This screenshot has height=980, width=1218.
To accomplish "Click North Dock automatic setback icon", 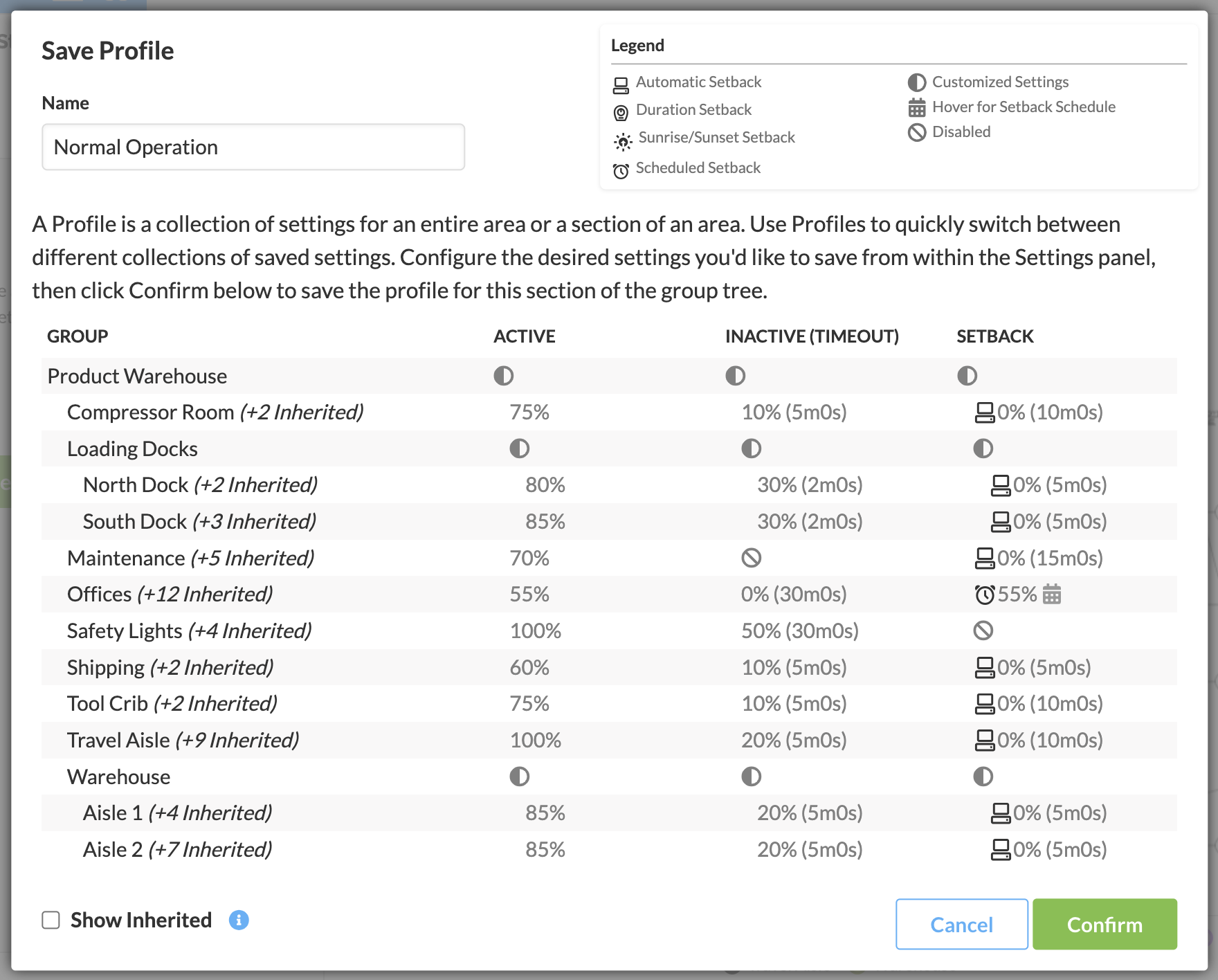I will click(x=1000, y=485).
